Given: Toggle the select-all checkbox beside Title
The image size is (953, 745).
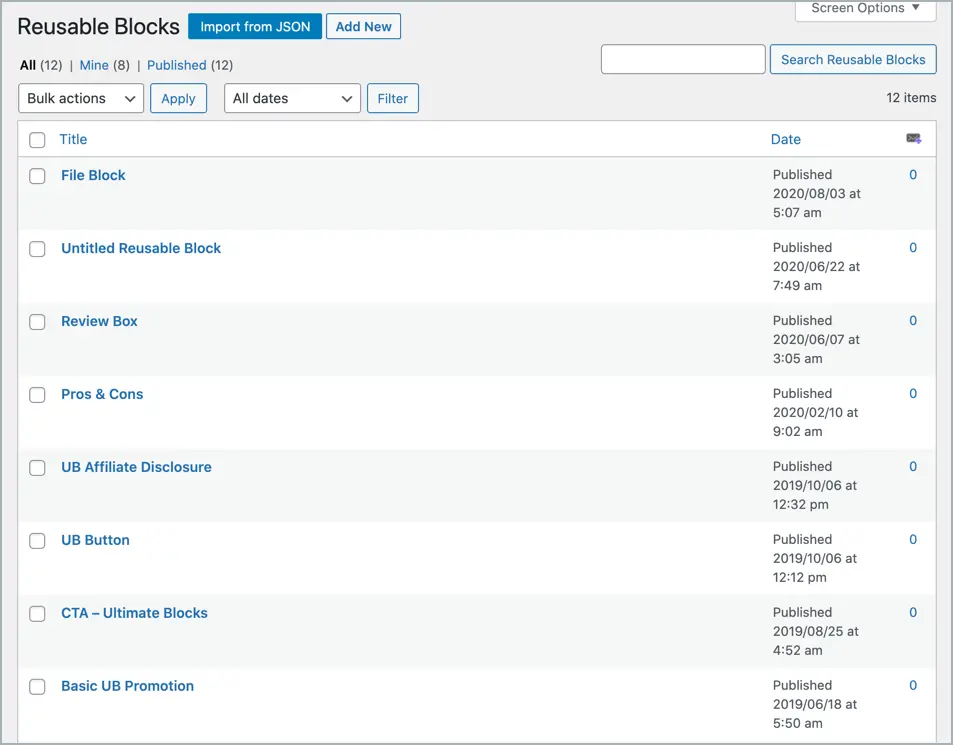Looking at the screenshot, I should pyautogui.click(x=37, y=140).
